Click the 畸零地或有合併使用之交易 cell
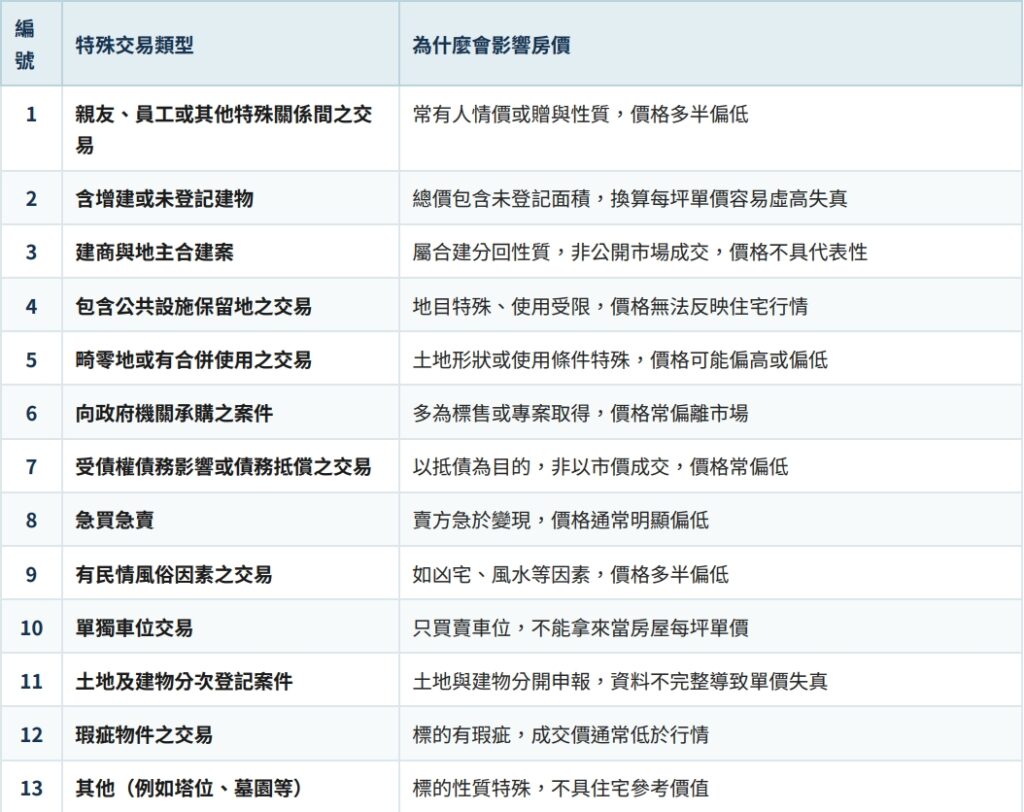 tap(231, 359)
